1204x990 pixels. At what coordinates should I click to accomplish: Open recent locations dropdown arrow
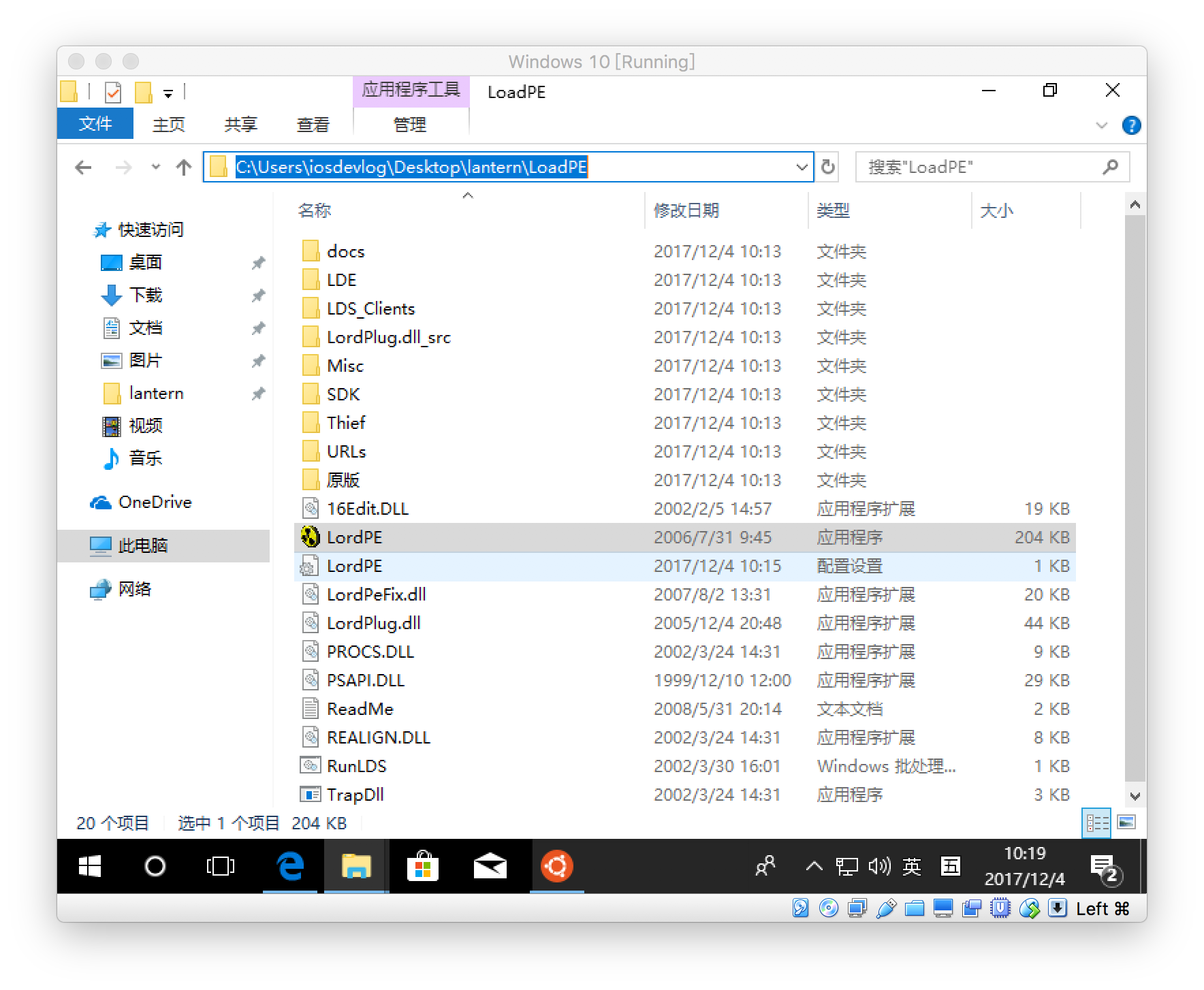(x=155, y=167)
